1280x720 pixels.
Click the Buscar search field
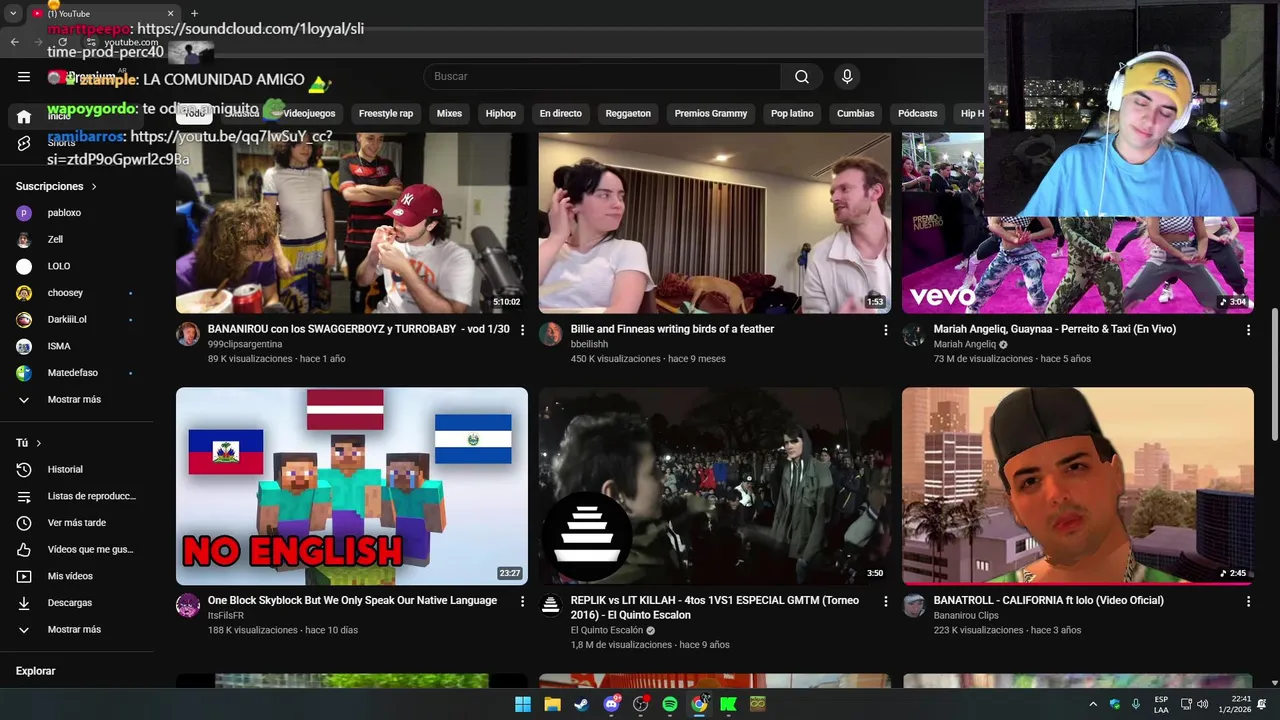602,76
